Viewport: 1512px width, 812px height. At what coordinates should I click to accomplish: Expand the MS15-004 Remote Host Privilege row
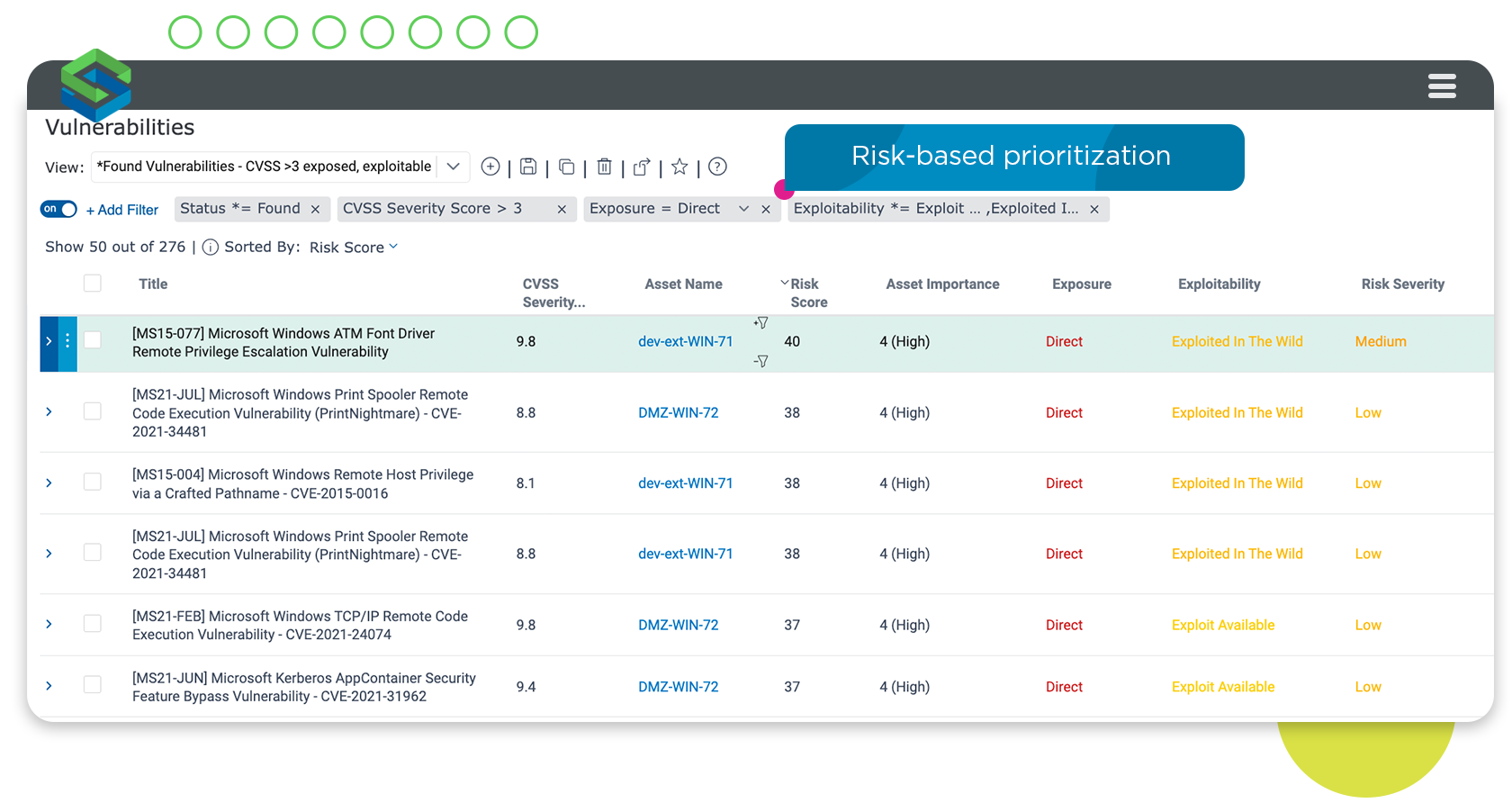point(49,483)
